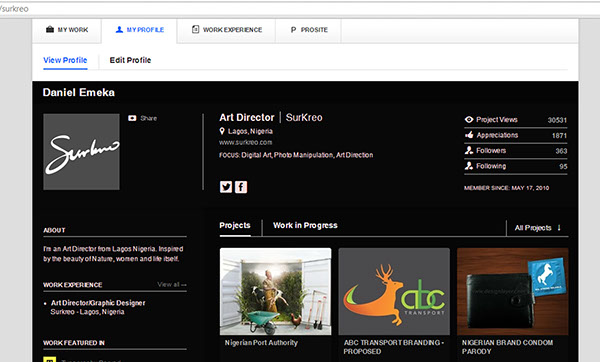The image size is (600, 362).
Task: Open the ProSite tab
Action: point(308,30)
